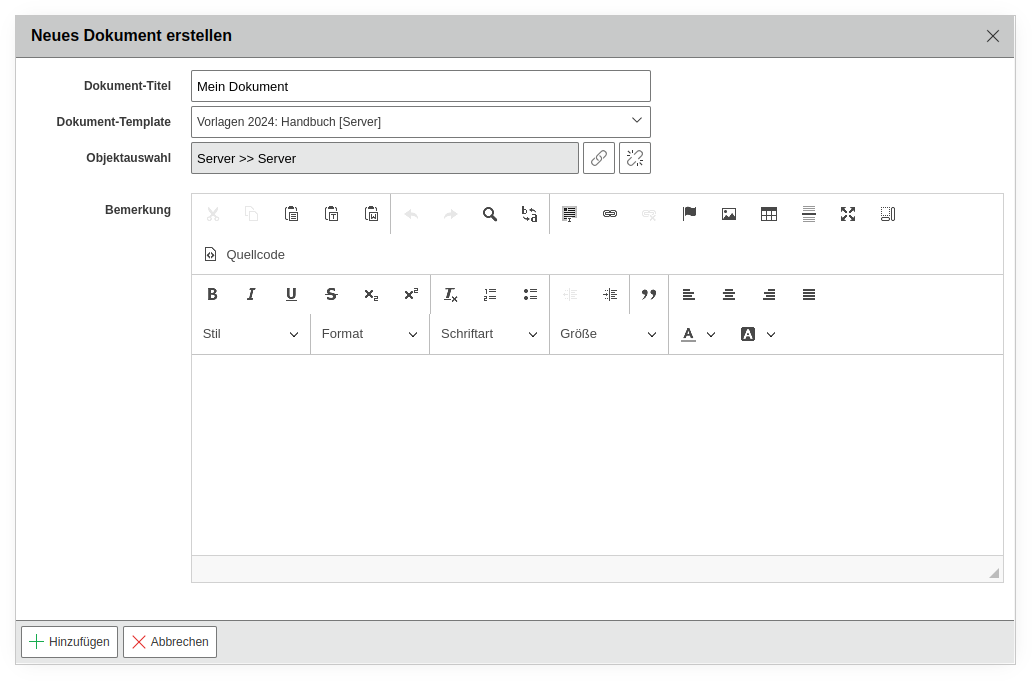Click the anchor flag icon

coord(689,214)
